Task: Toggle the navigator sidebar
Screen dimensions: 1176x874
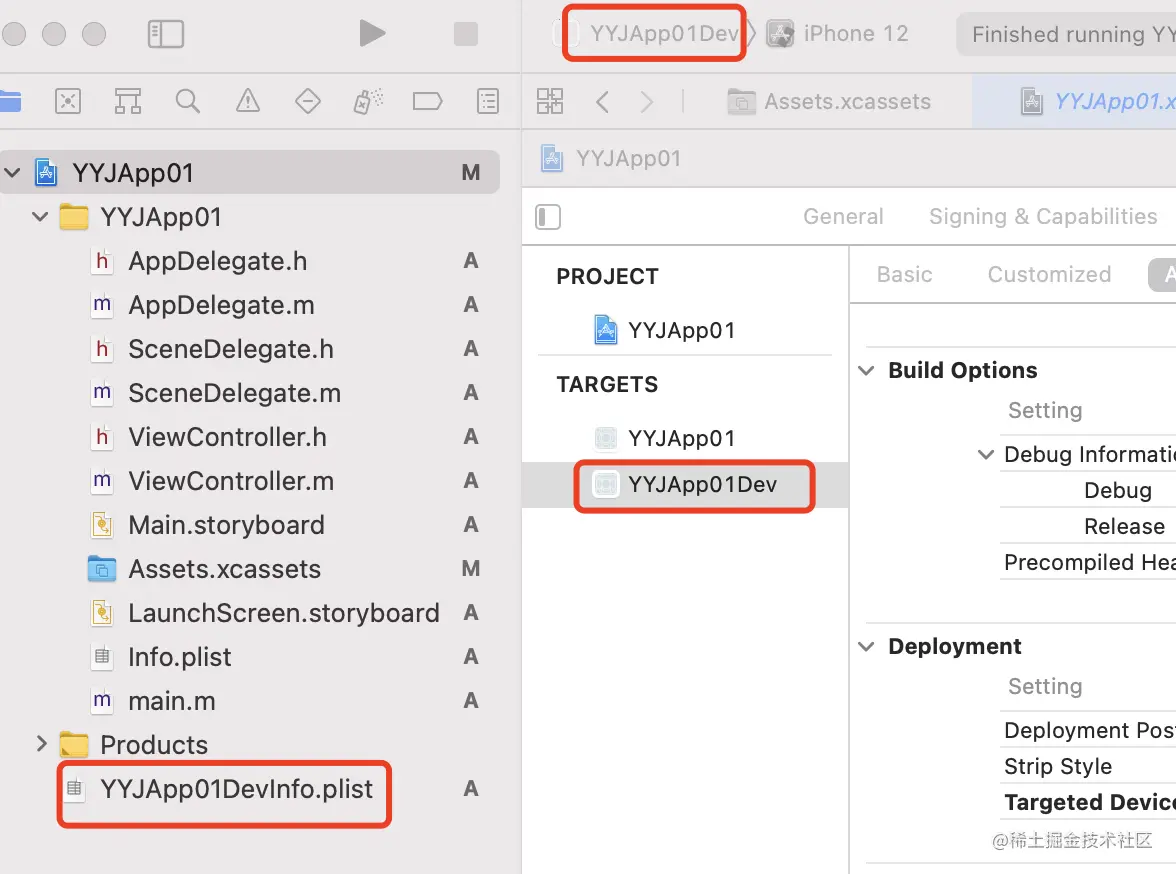Action: (166, 34)
